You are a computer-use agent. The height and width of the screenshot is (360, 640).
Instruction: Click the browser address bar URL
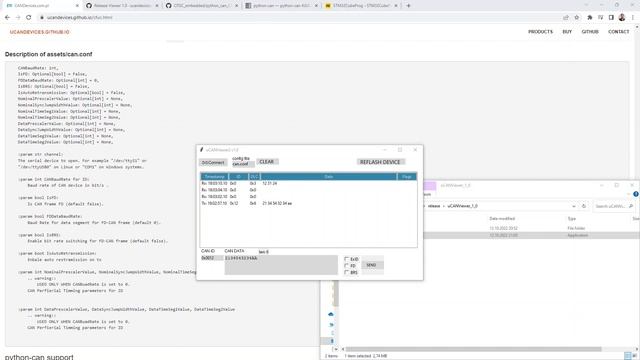(x=80, y=18)
